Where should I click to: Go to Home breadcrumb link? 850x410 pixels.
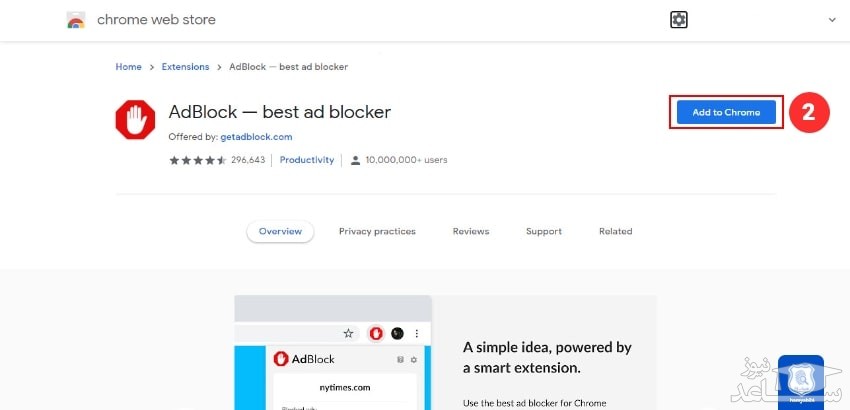point(128,67)
